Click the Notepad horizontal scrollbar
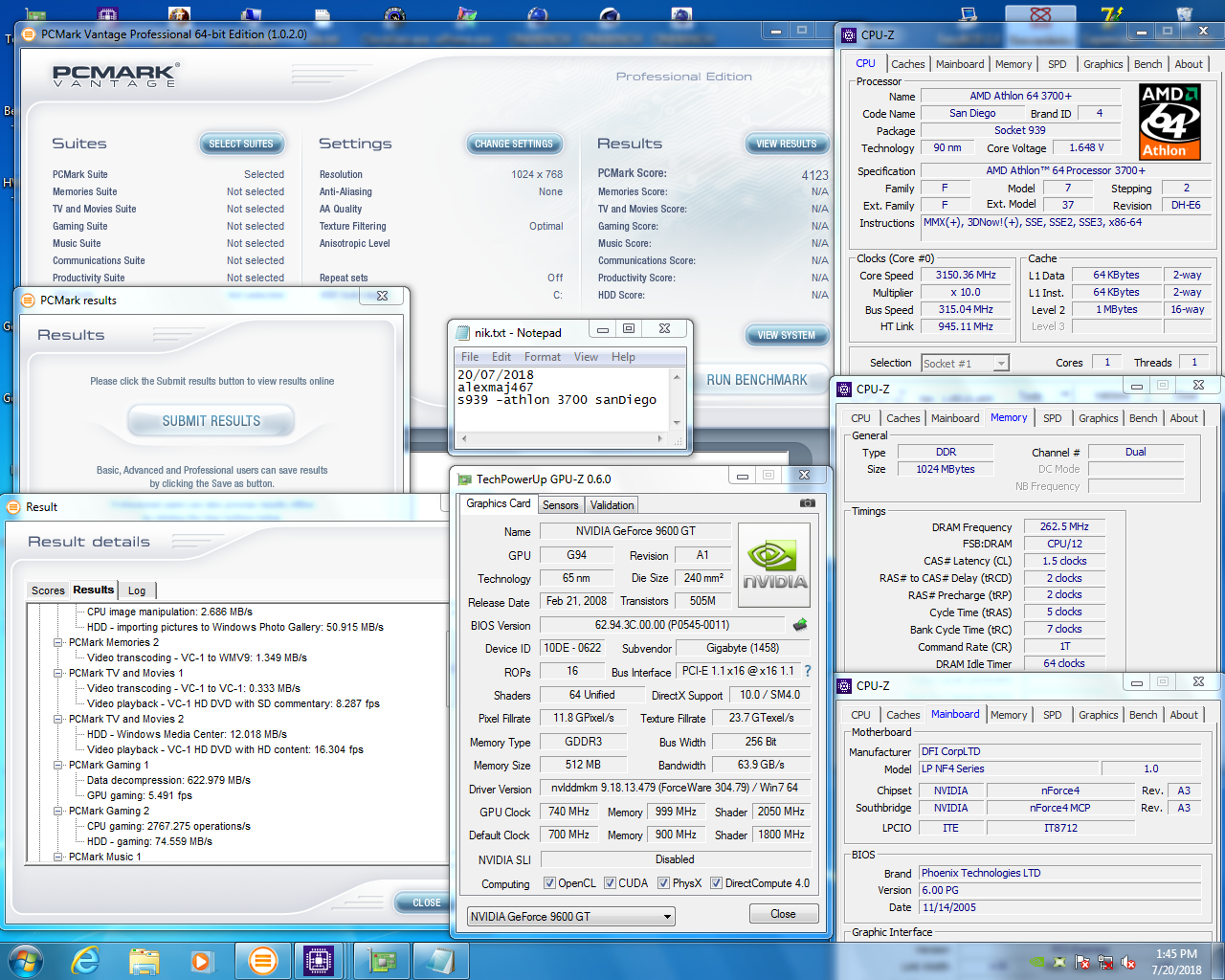 tap(563, 438)
